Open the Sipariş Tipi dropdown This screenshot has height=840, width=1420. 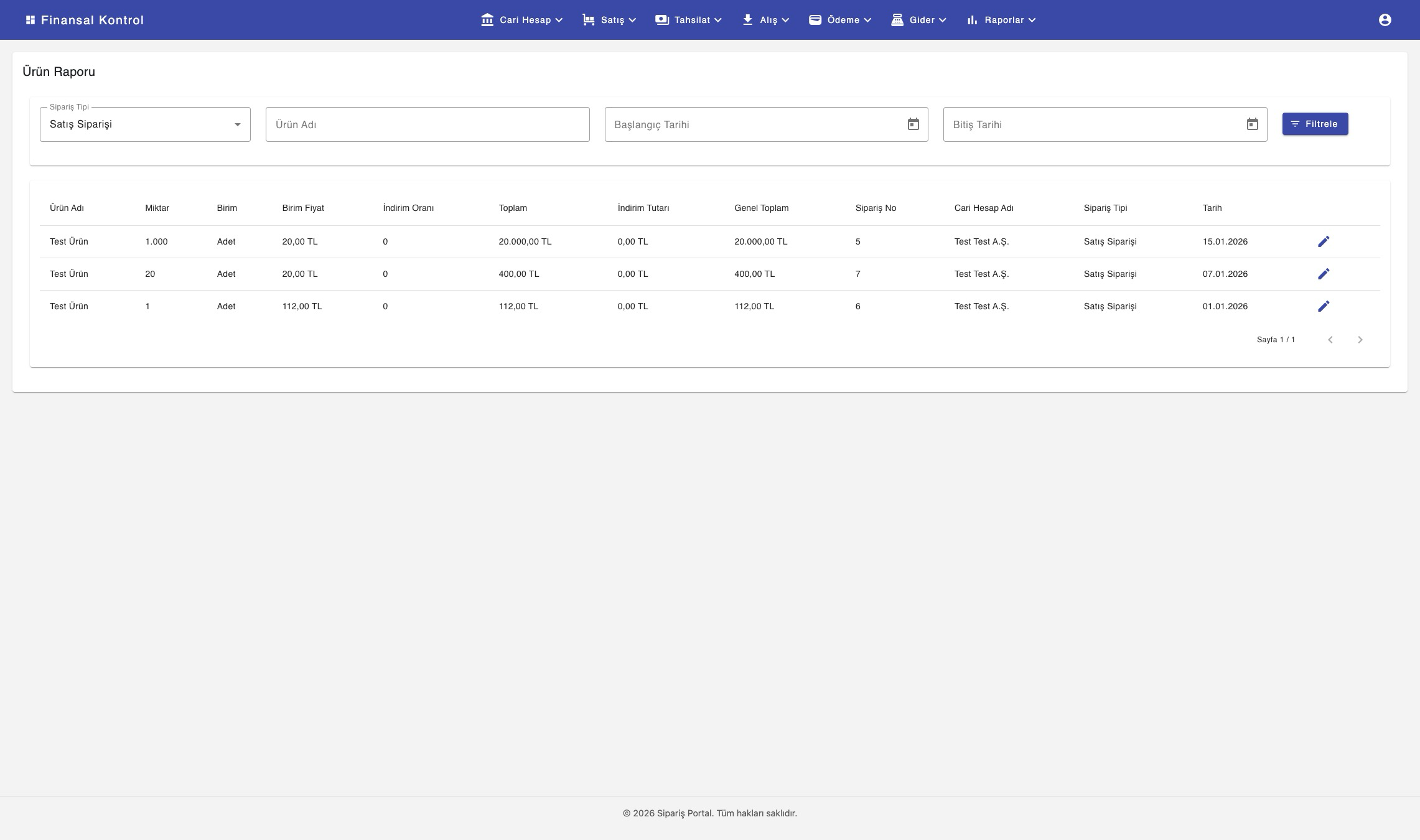pos(145,124)
